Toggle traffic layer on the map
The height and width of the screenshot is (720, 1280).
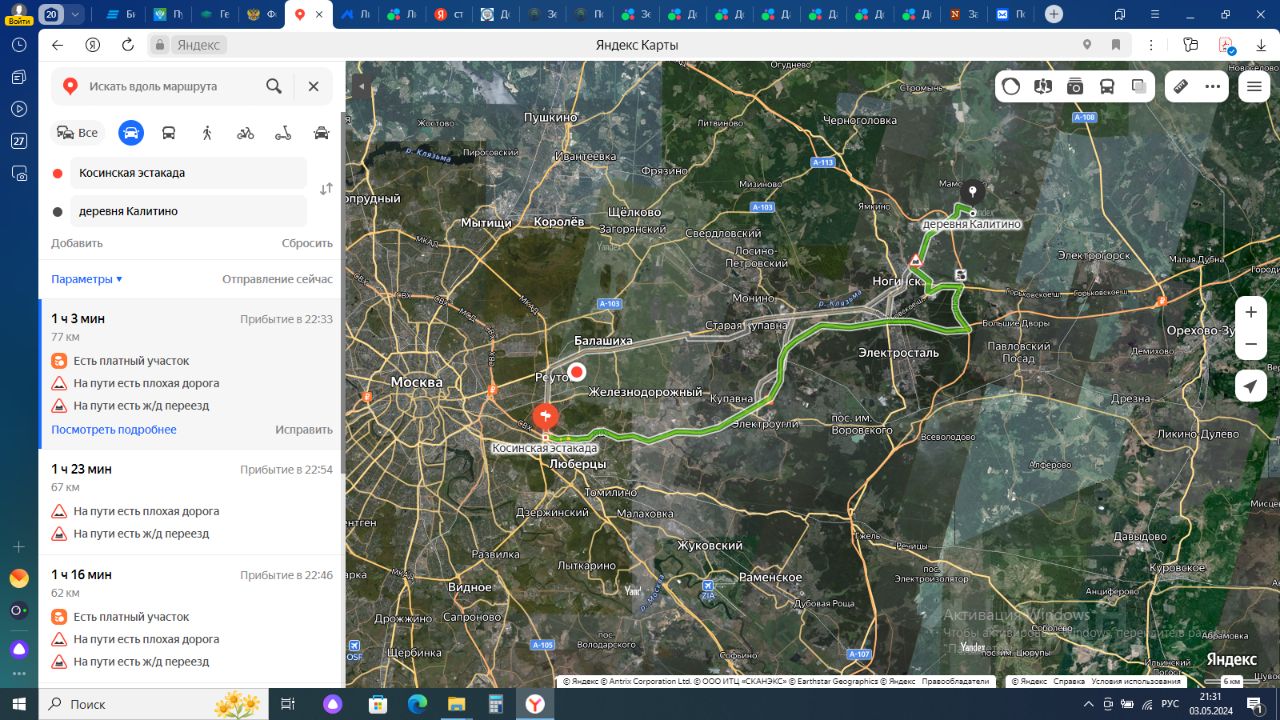(x=1011, y=86)
